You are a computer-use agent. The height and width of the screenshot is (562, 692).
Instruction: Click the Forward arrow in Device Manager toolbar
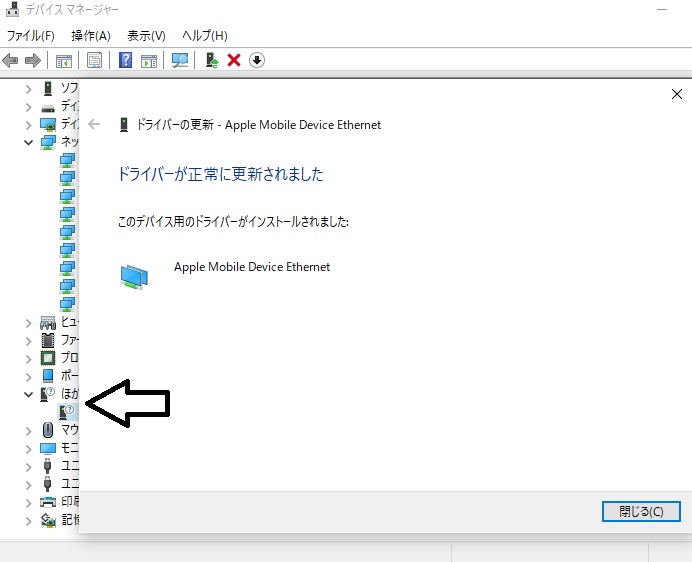(x=33, y=60)
